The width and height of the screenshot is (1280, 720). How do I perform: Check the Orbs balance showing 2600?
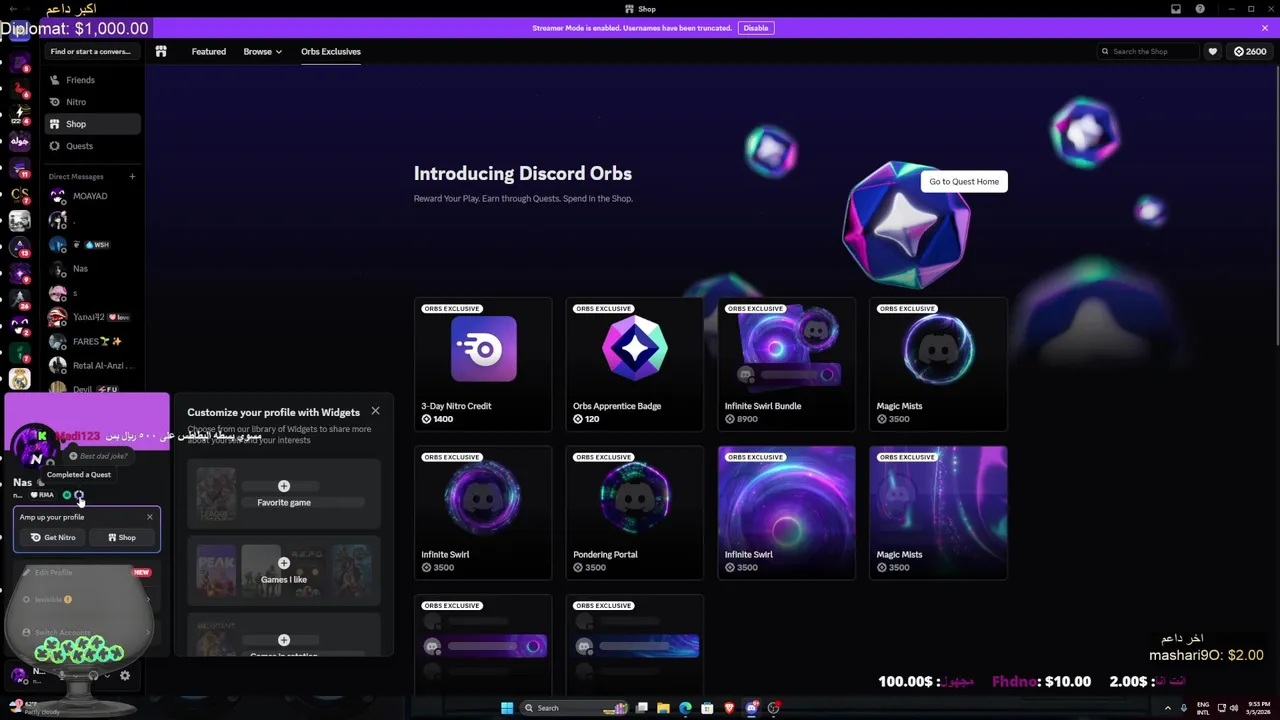tap(1250, 51)
